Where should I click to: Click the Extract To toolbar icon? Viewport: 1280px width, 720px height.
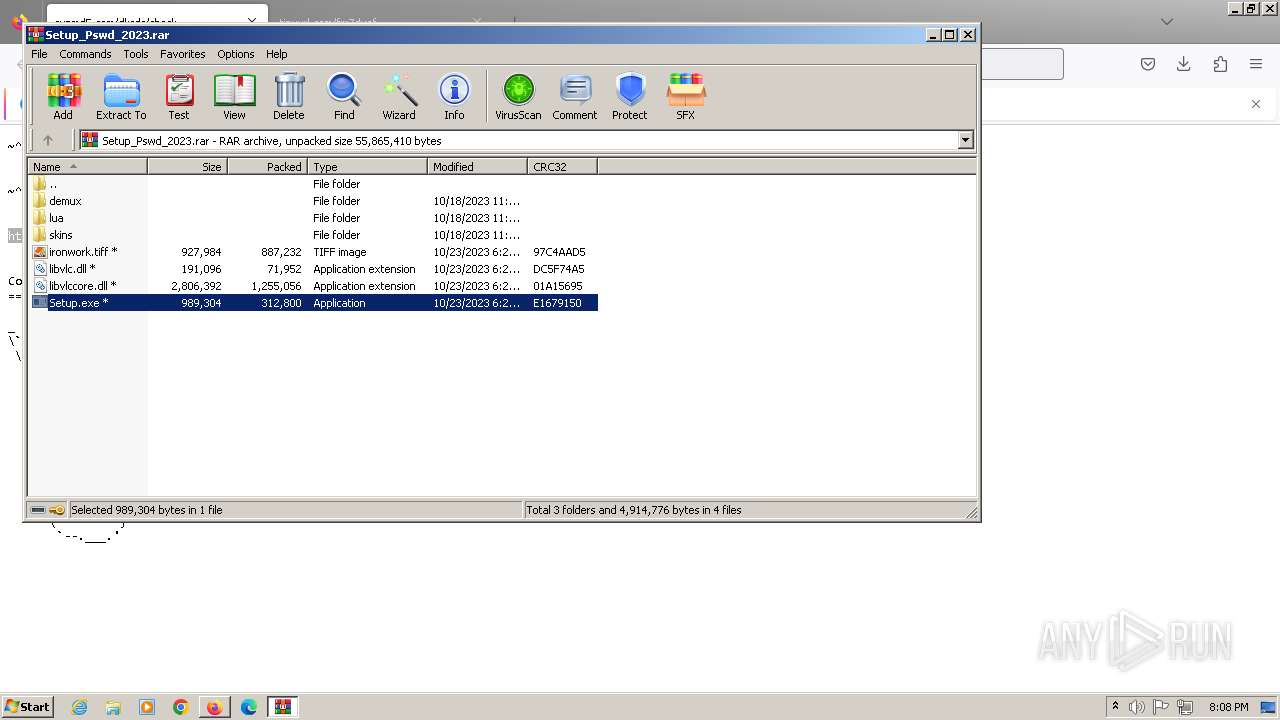pos(121,97)
